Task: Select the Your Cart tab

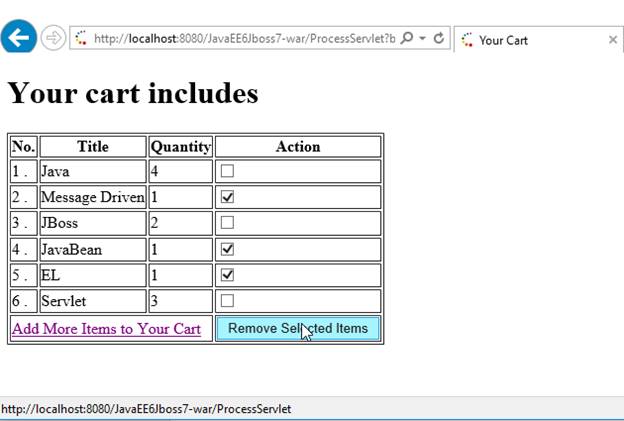Action: pyautogui.click(x=539, y=40)
